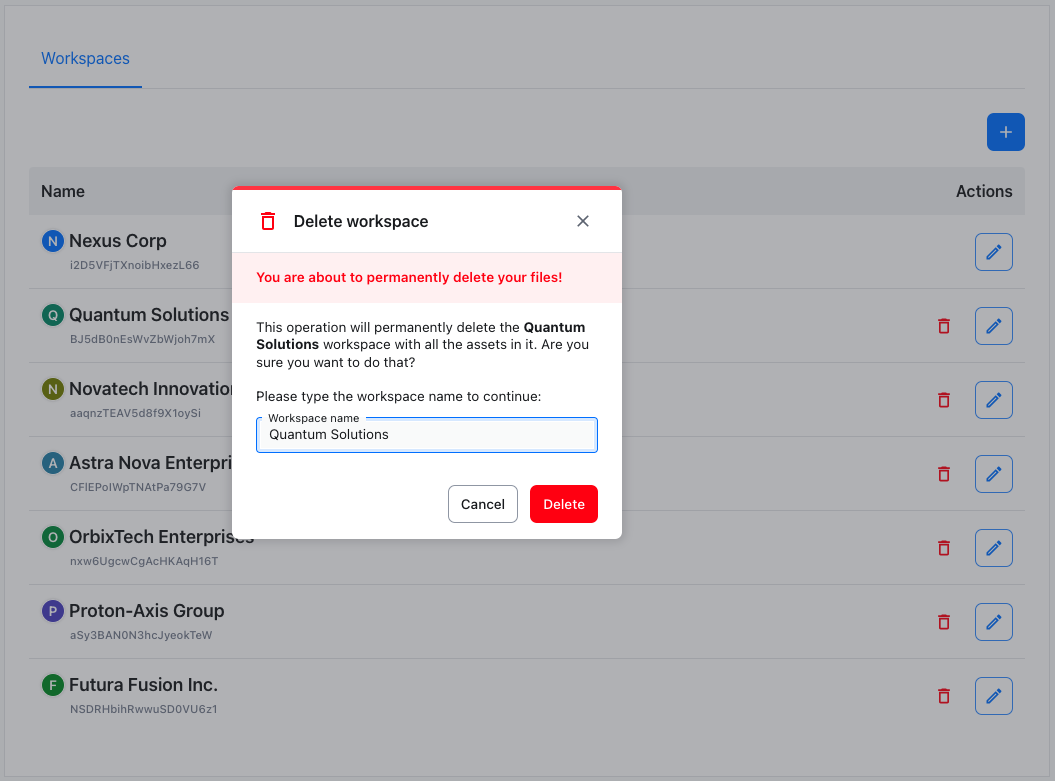This screenshot has height=781, width=1055.
Task: Click the workspace name input field
Action: click(x=426, y=435)
